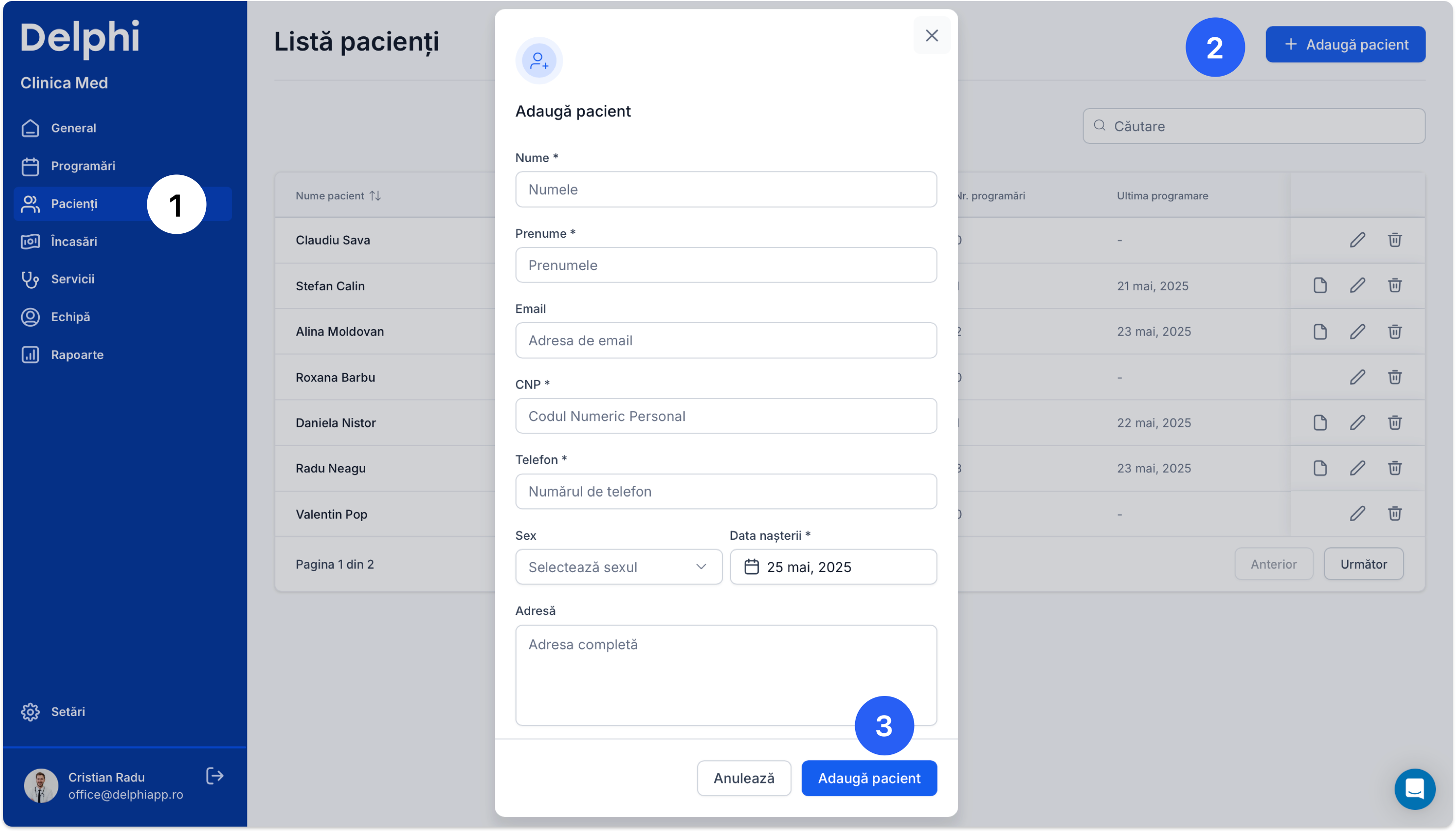Focus the CNP input field

coord(725,416)
